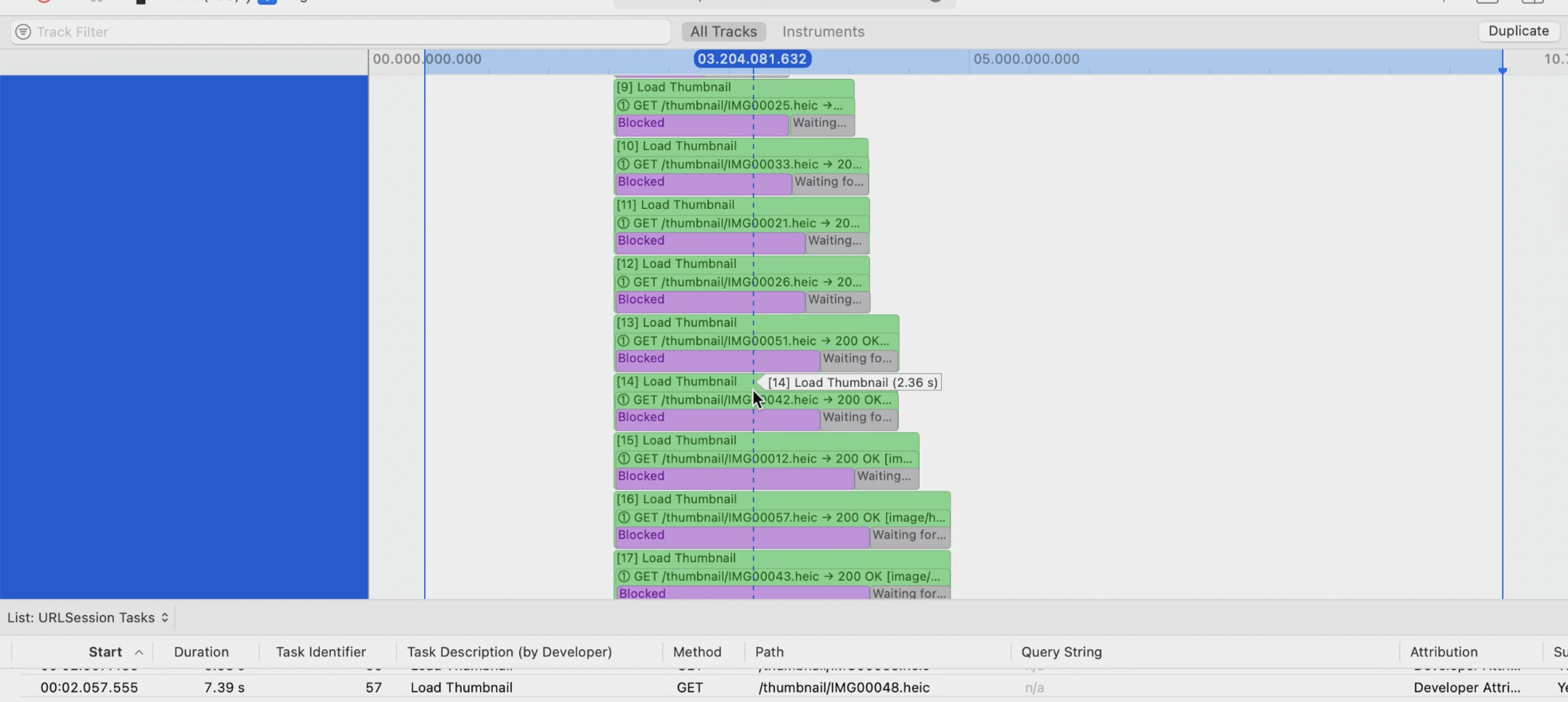Sort by the Duration column header
Viewport: 1568px width, 702px height.
pyautogui.click(x=201, y=652)
